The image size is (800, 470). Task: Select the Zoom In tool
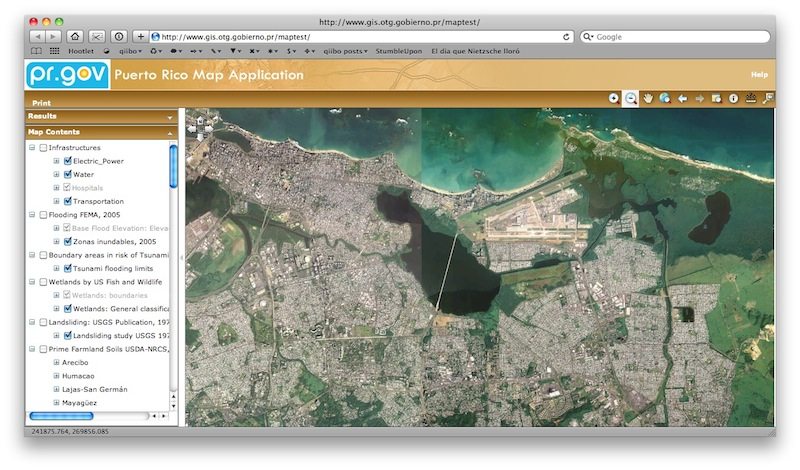click(615, 98)
